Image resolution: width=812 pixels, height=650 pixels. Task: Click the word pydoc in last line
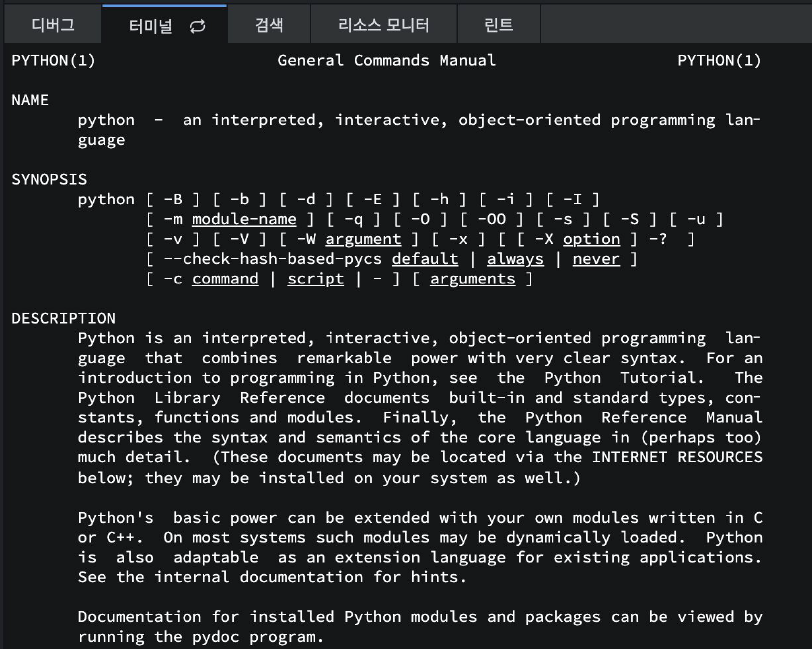215,637
